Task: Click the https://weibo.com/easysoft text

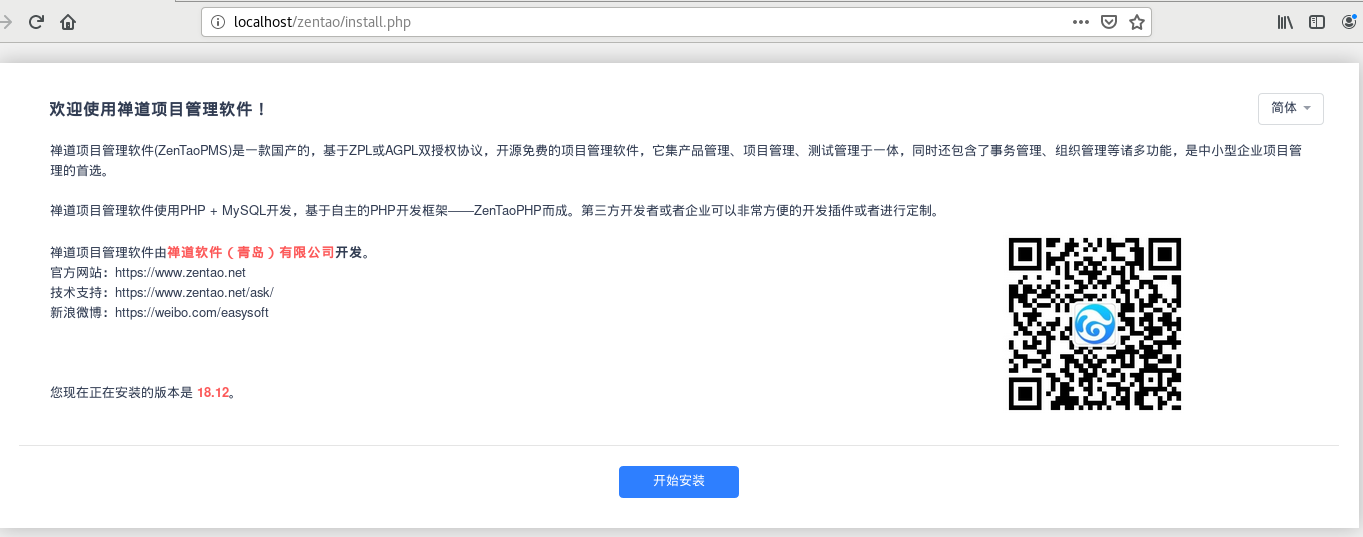Action: pyautogui.click(x=192, y=312)
